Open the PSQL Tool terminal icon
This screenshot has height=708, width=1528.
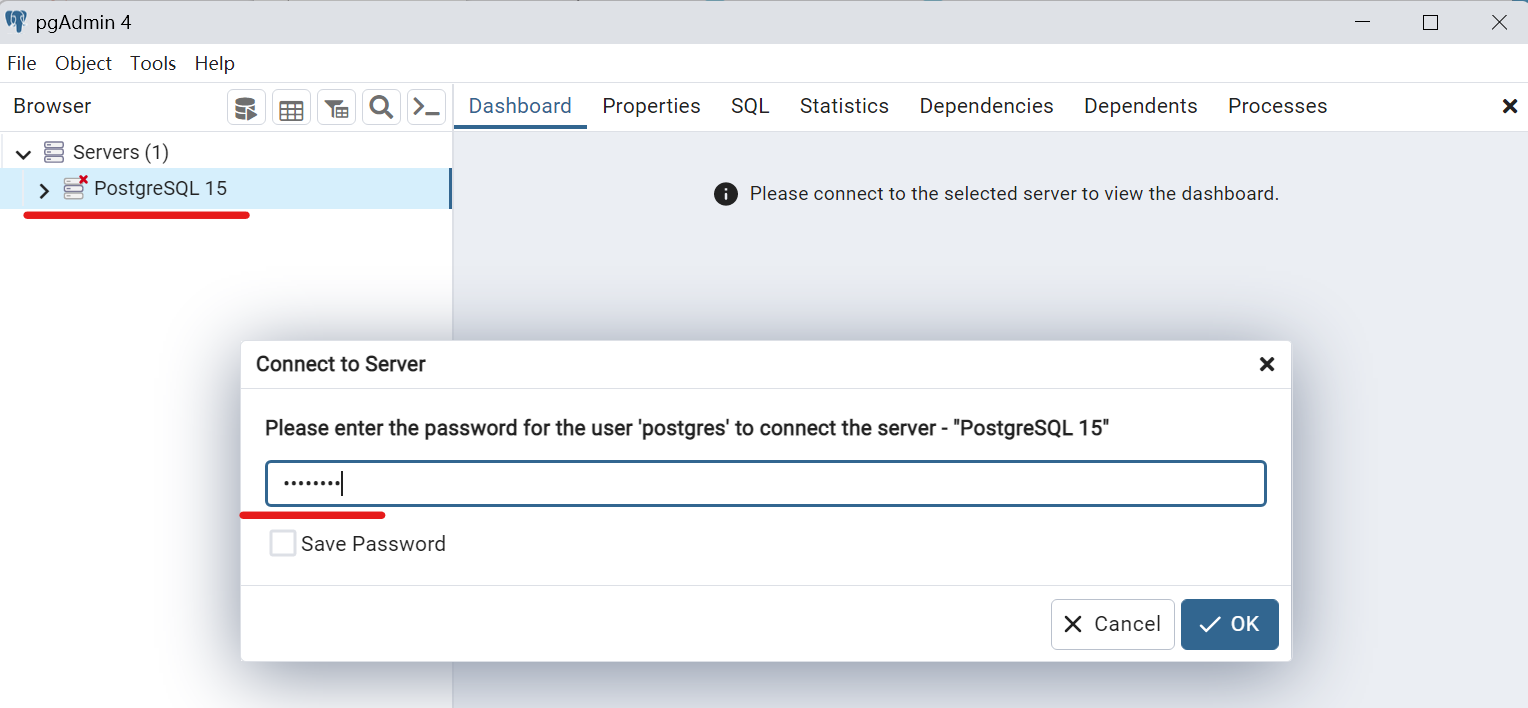coord(427,108)
